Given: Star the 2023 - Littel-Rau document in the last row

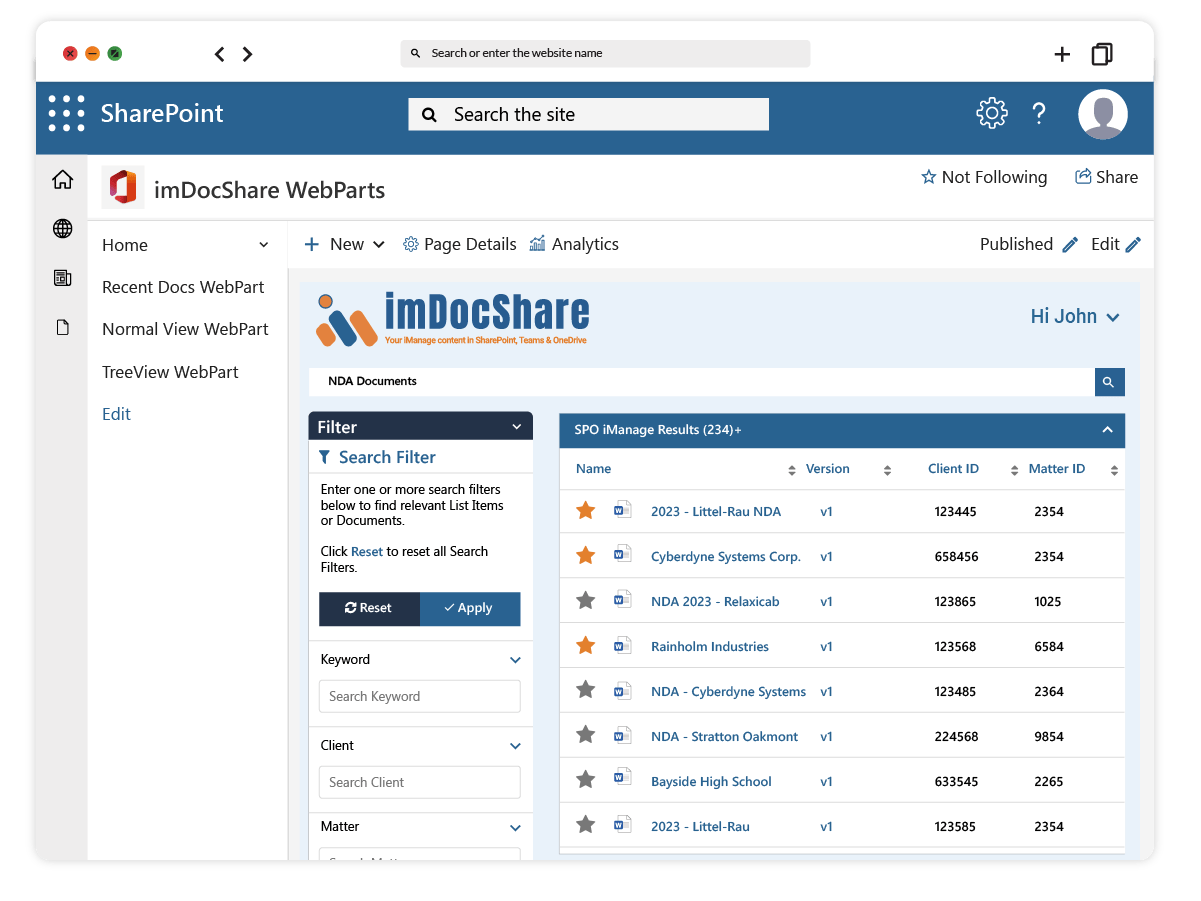Looking at the screenshot, I should [586, 825].
